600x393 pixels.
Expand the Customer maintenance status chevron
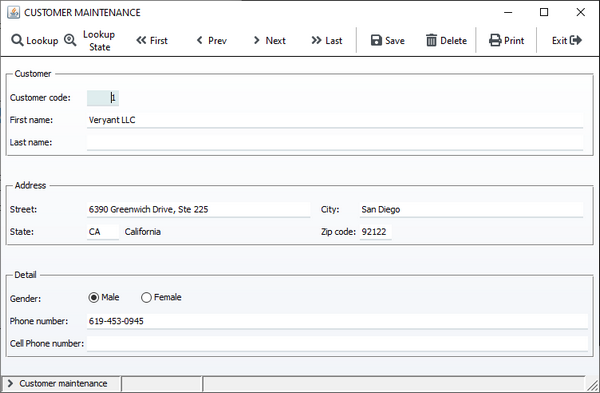[10, 383]
